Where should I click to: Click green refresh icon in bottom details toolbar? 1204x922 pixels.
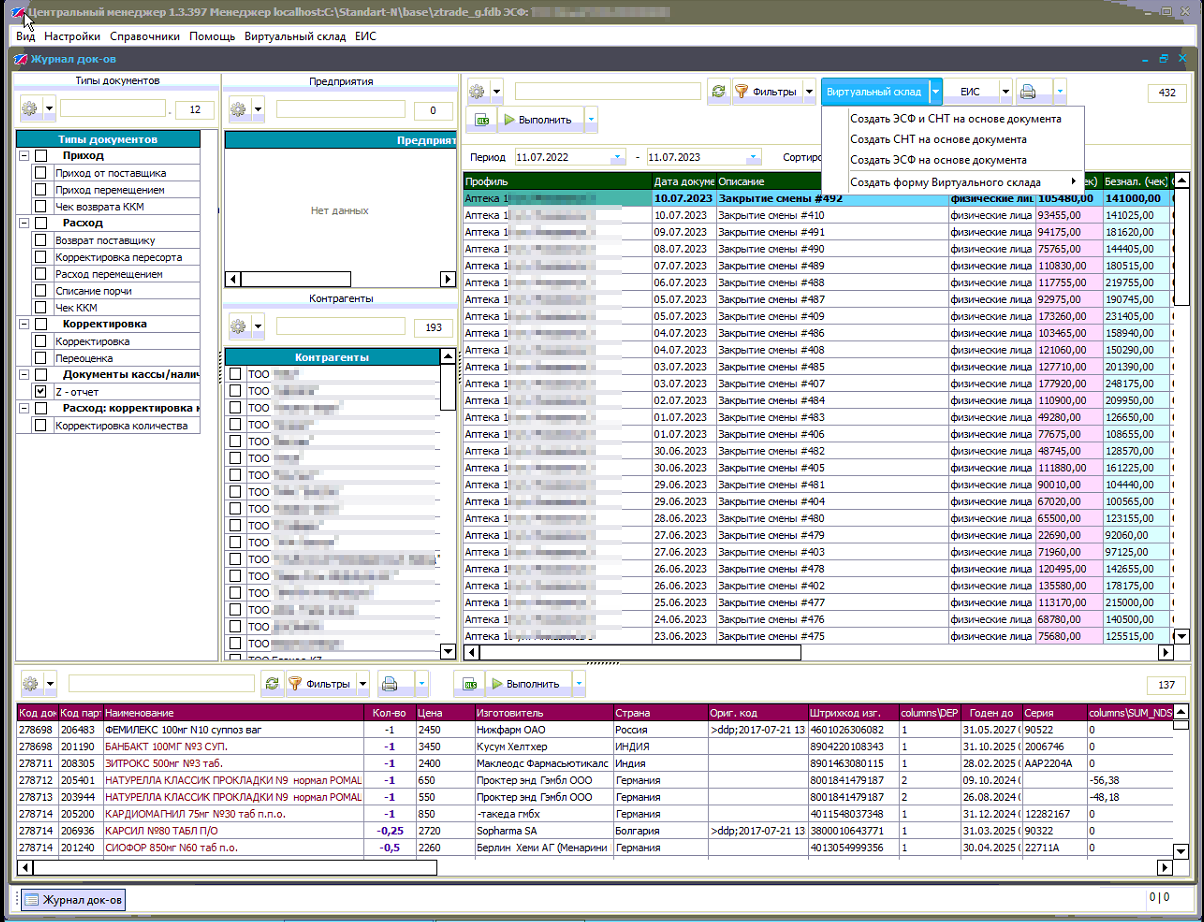tap(271, 684)
